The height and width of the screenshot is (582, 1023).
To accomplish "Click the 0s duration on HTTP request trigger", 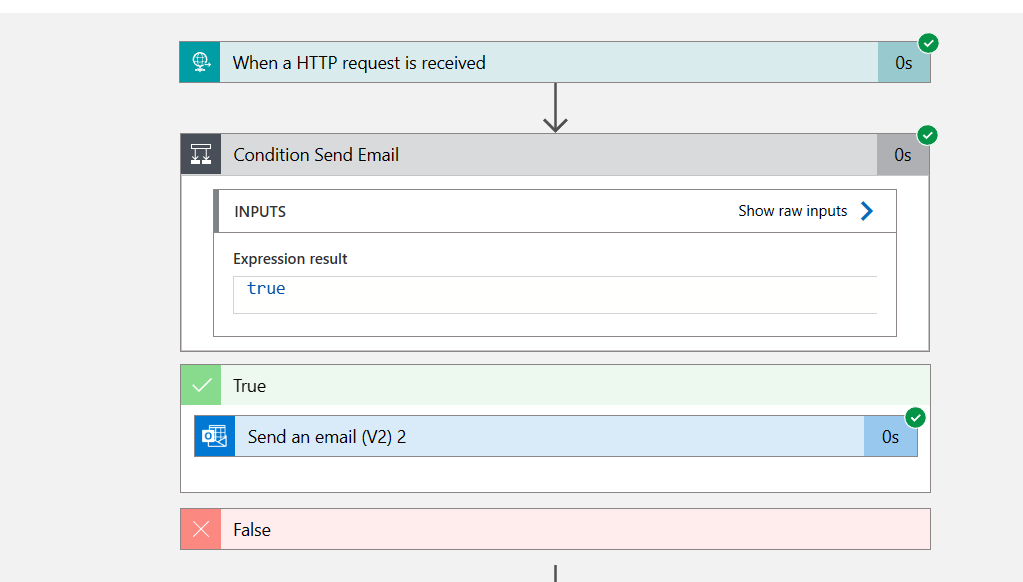I will (x=904, y=63).
